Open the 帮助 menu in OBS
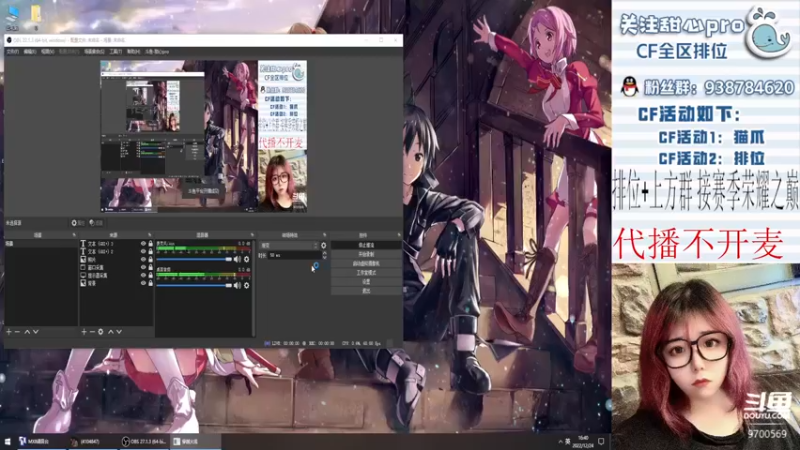 click(x=133, y=52)
